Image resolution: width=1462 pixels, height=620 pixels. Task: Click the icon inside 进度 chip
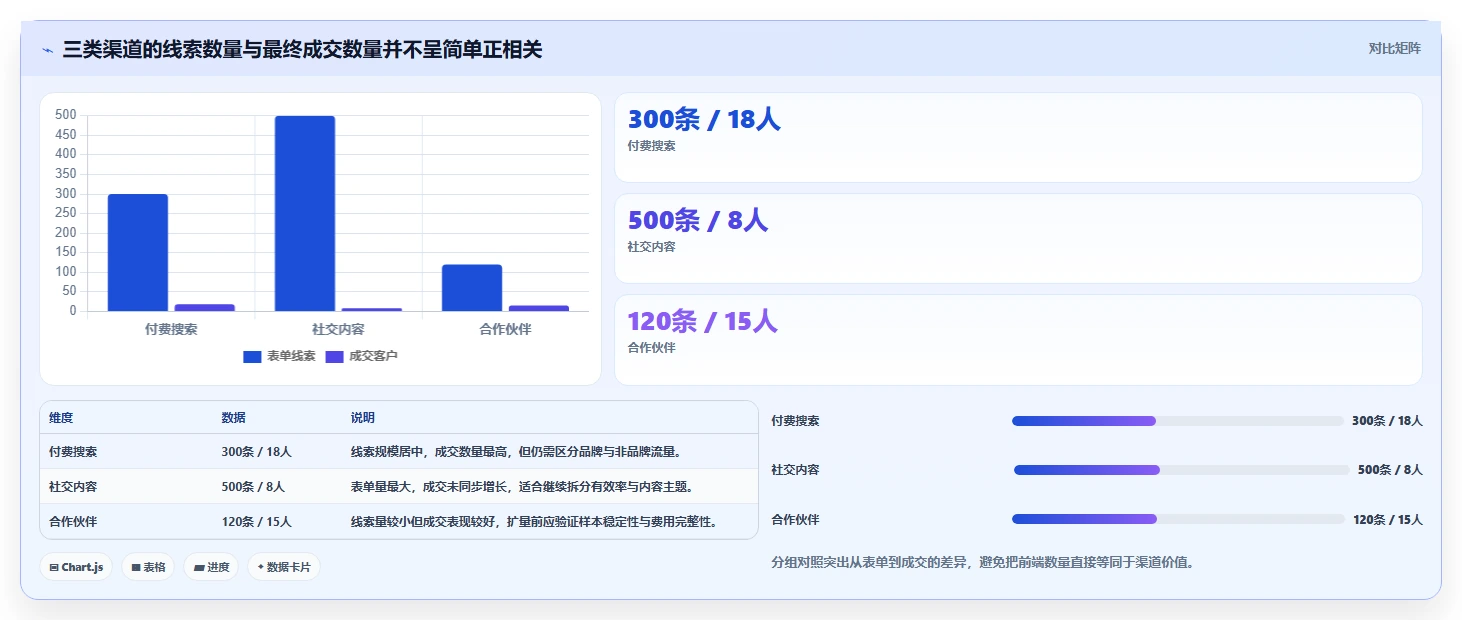(x=199, y=567)
